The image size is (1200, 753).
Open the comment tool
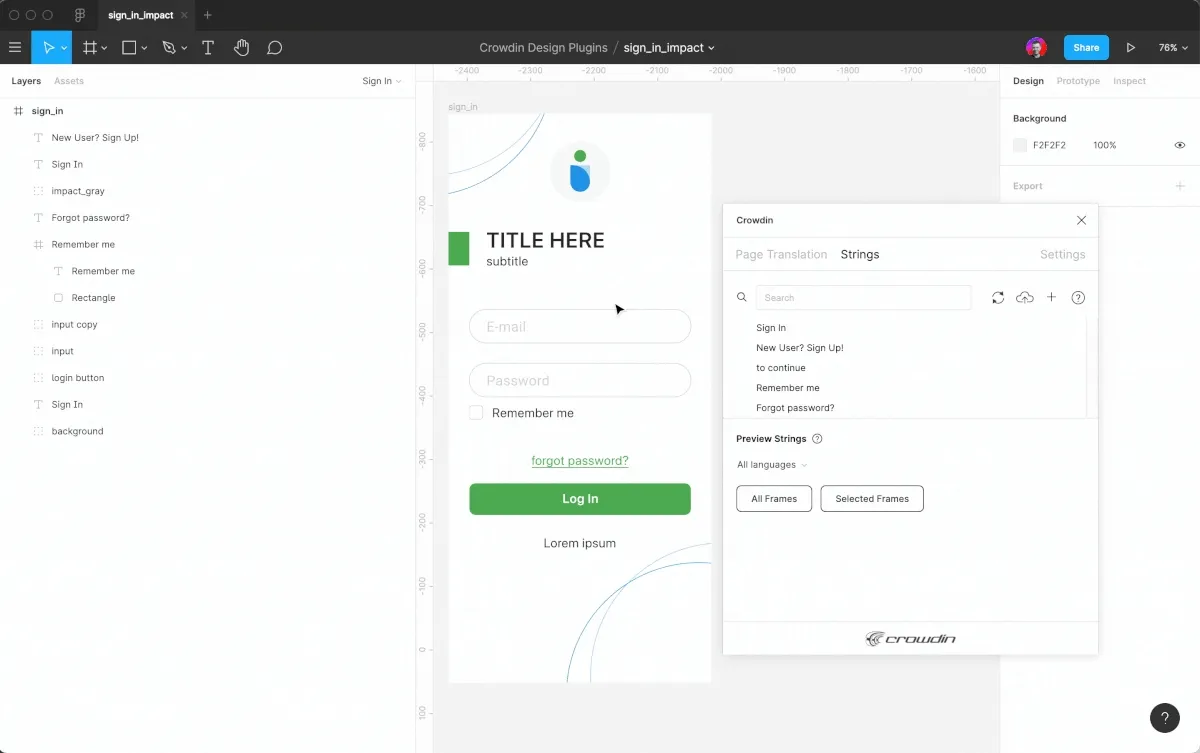click(274, 47)
